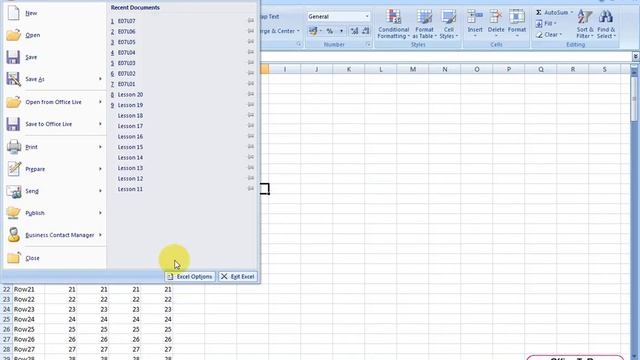Open Find & Select binoculars
Viewport: 640px width, 360px height.
[606, 24]
